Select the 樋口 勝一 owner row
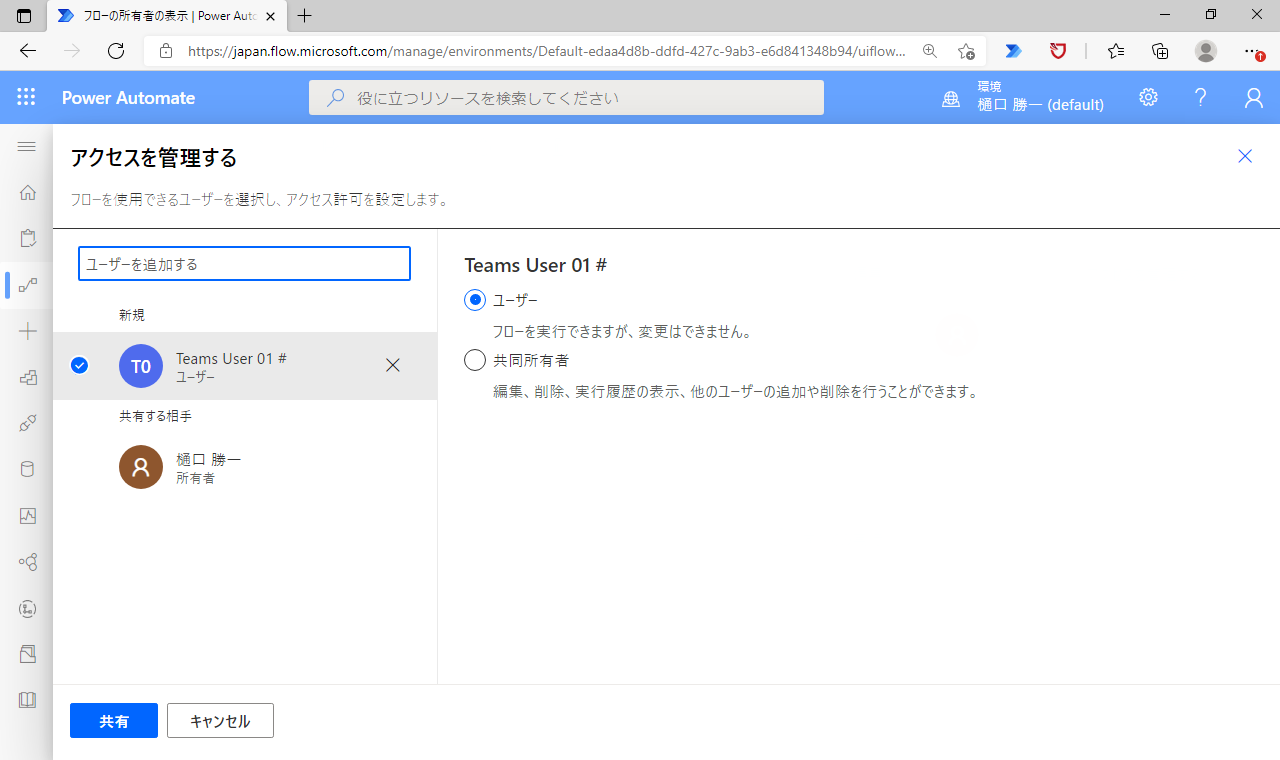The height and width of the screenshot is (760, 1280). click(245, 467)
